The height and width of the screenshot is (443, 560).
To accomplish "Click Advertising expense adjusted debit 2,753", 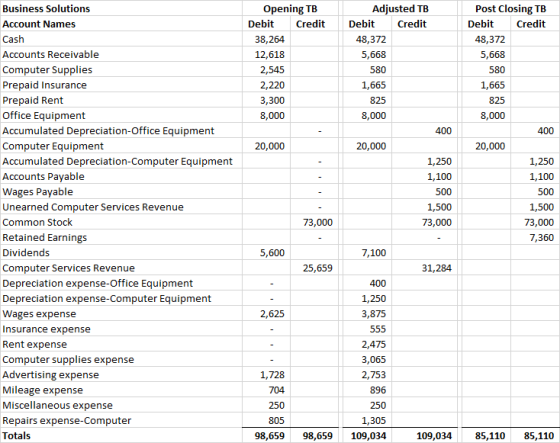I will [374, 375].
